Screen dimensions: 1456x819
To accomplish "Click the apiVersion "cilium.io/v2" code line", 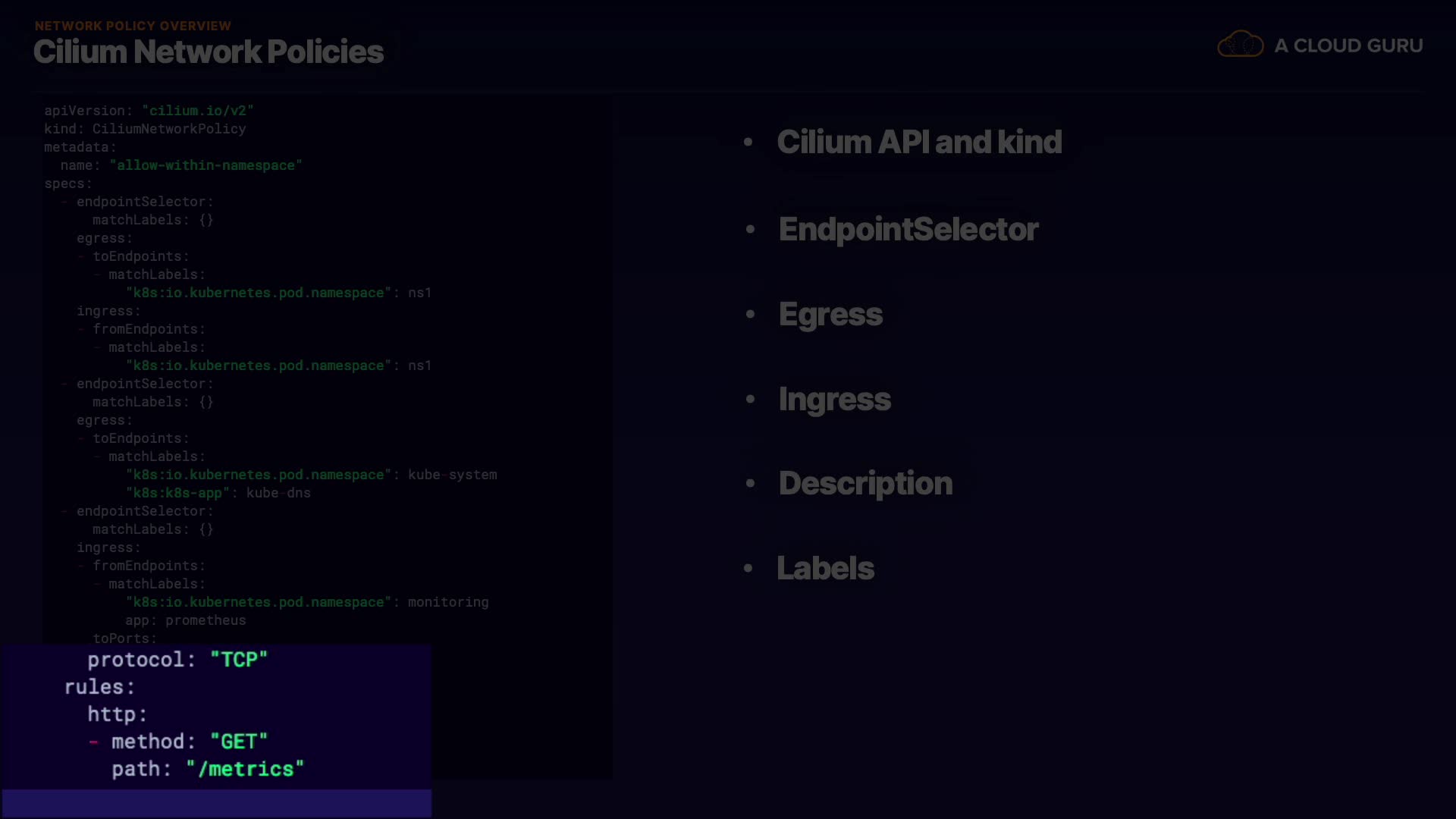I will (149, 111).
